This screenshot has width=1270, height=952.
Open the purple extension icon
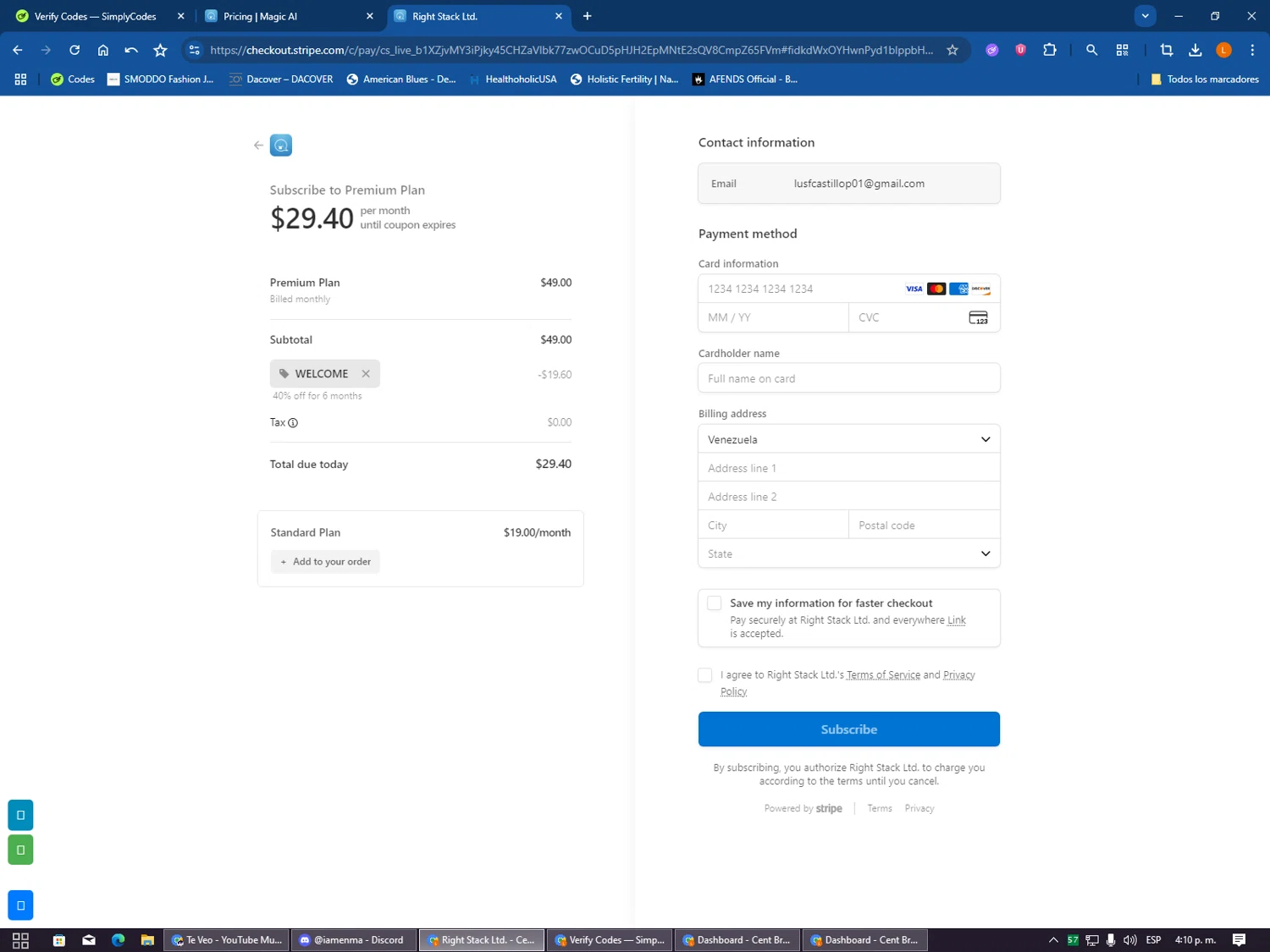point(992,50)
